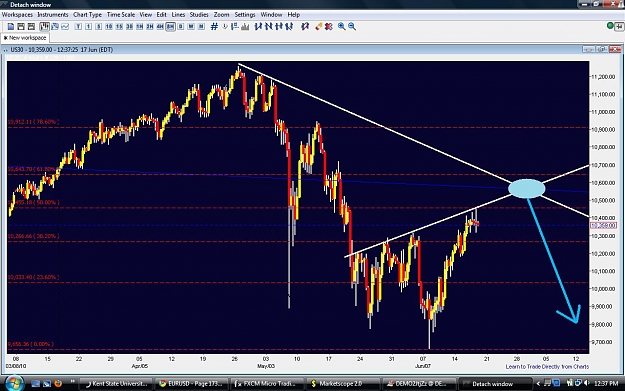625x391 pixels.
Task: Select the 5 minute time scale button
Action: pos(98,27)
